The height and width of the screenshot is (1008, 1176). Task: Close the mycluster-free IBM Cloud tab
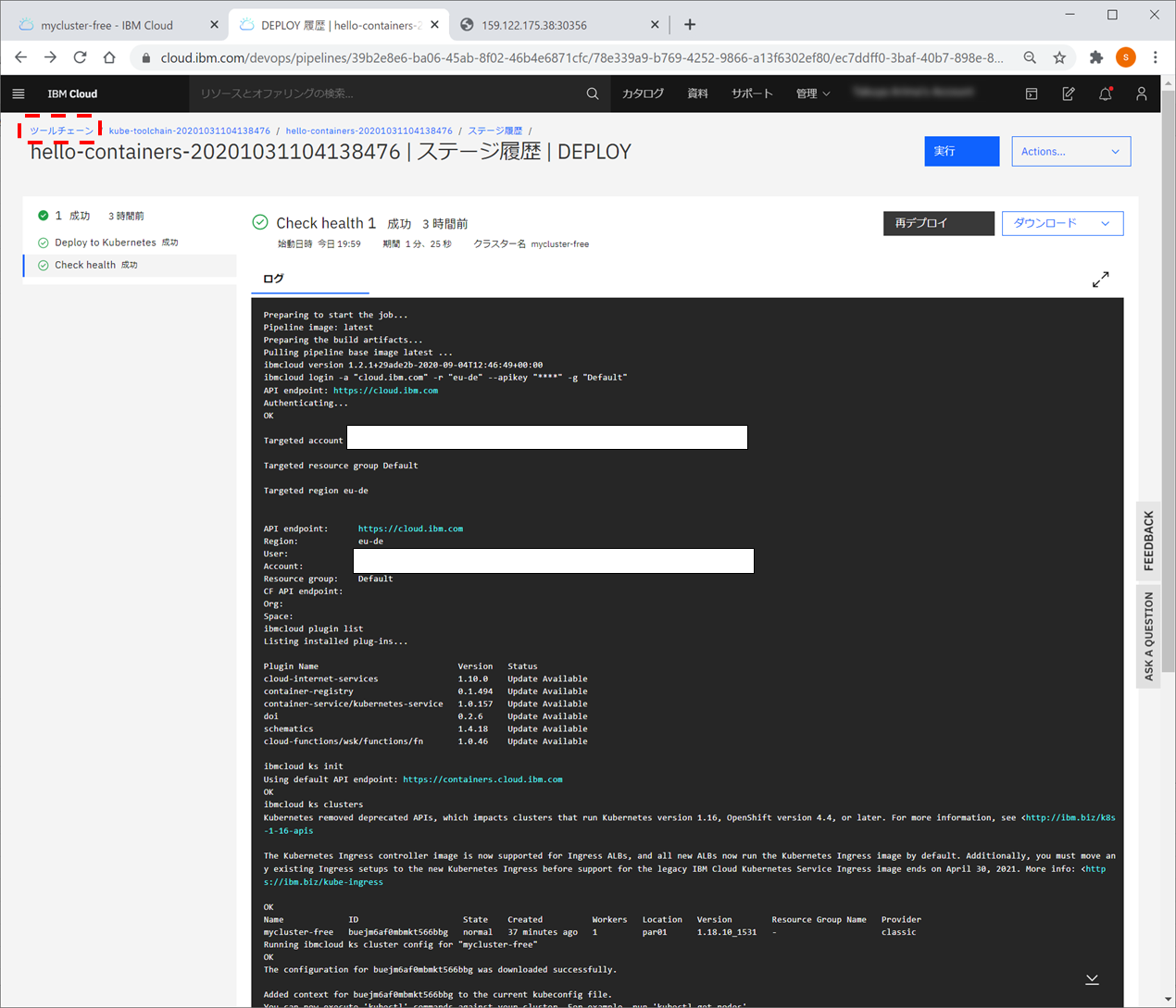point(214,25)
